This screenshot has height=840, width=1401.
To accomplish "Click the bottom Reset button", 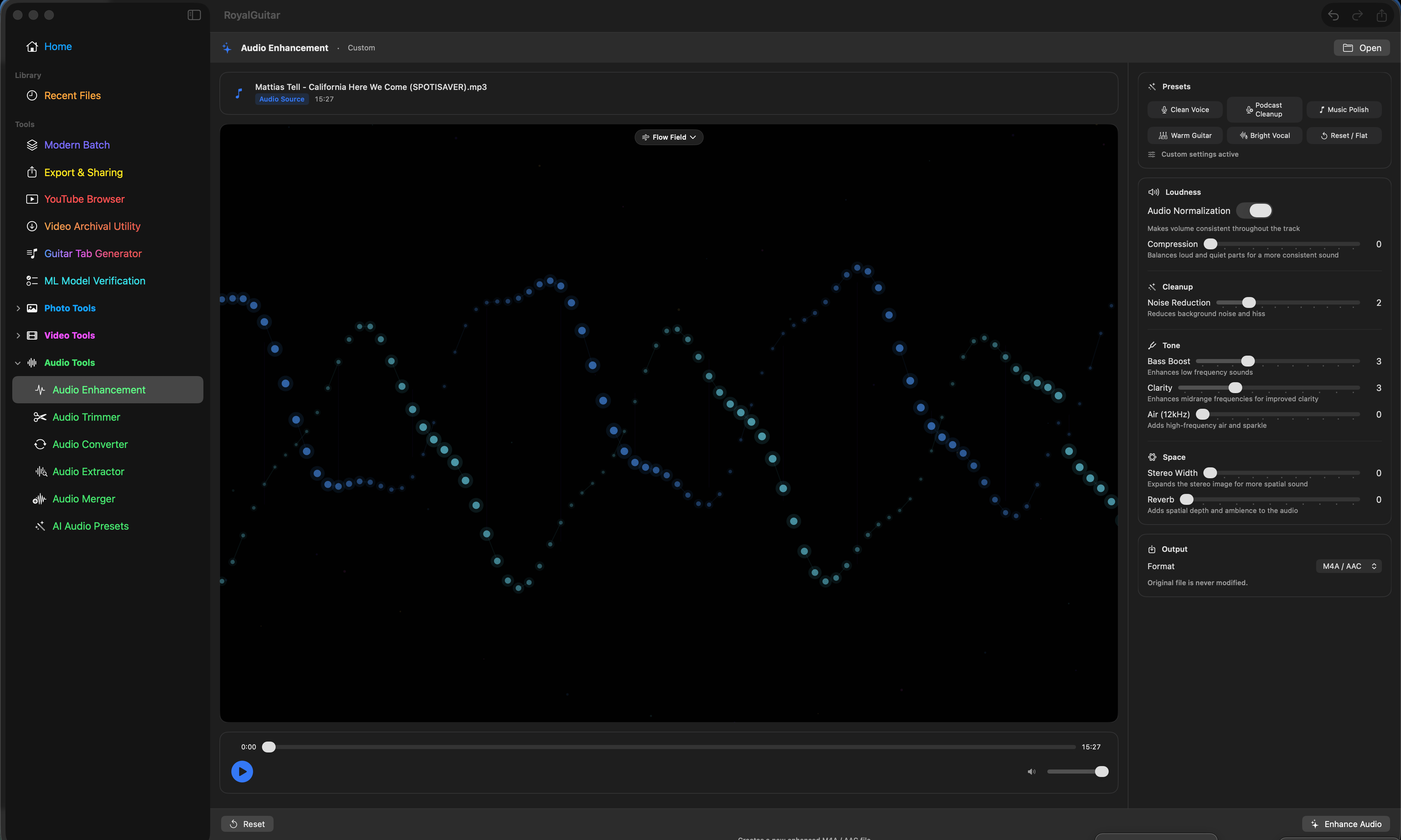I will (x=247, y=824).
